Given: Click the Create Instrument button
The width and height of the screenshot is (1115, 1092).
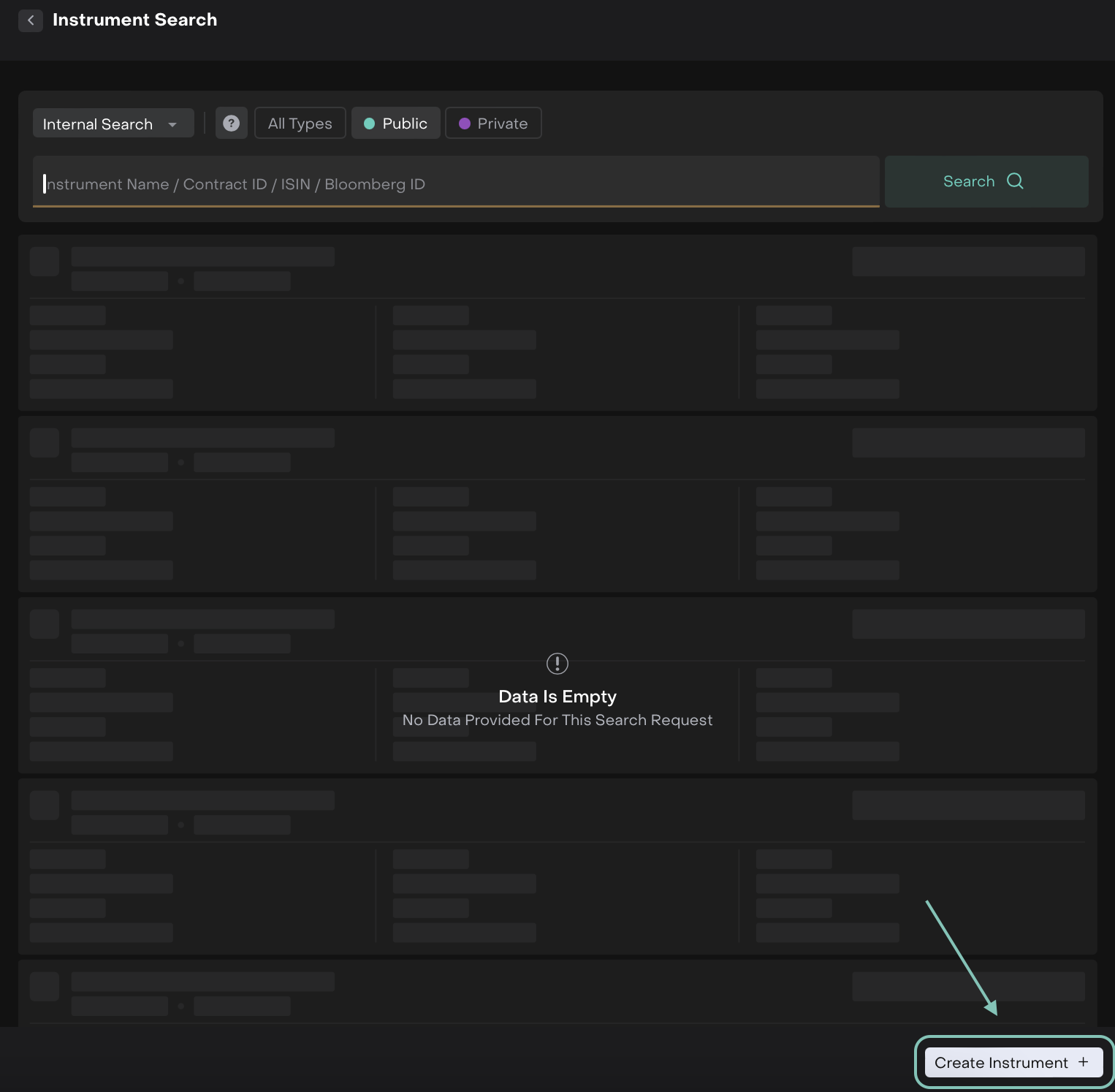Looking at the screenshot, I should (x=1013, y=1062).
